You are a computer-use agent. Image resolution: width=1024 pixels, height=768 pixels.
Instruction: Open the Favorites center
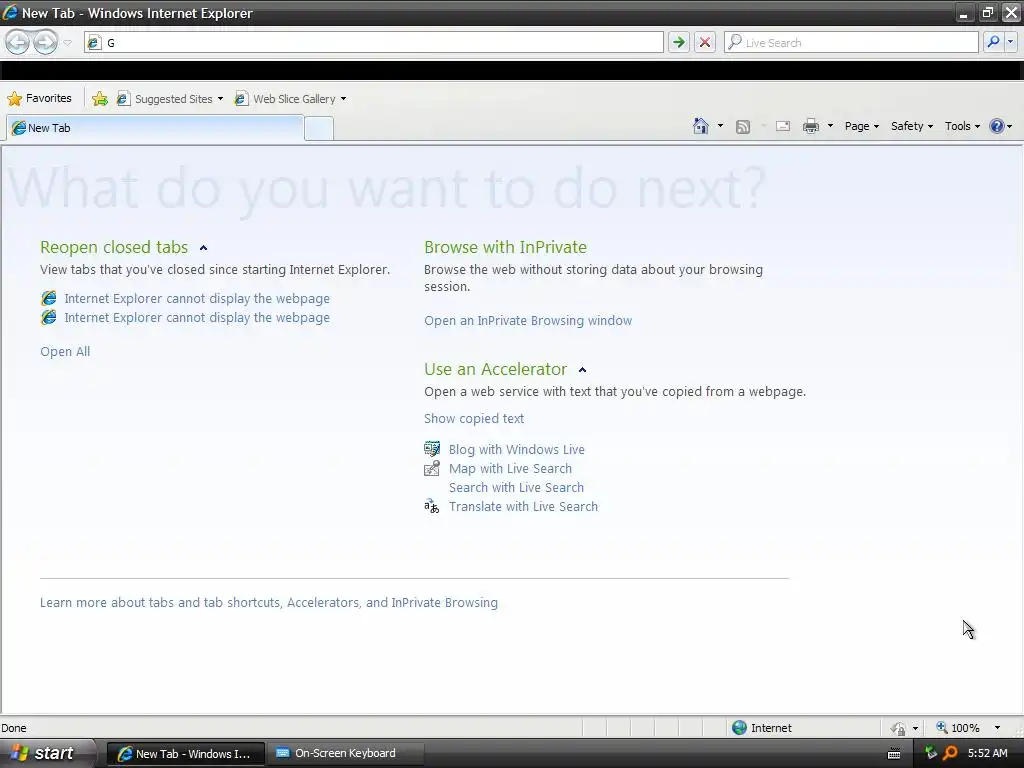pos(39,99)
